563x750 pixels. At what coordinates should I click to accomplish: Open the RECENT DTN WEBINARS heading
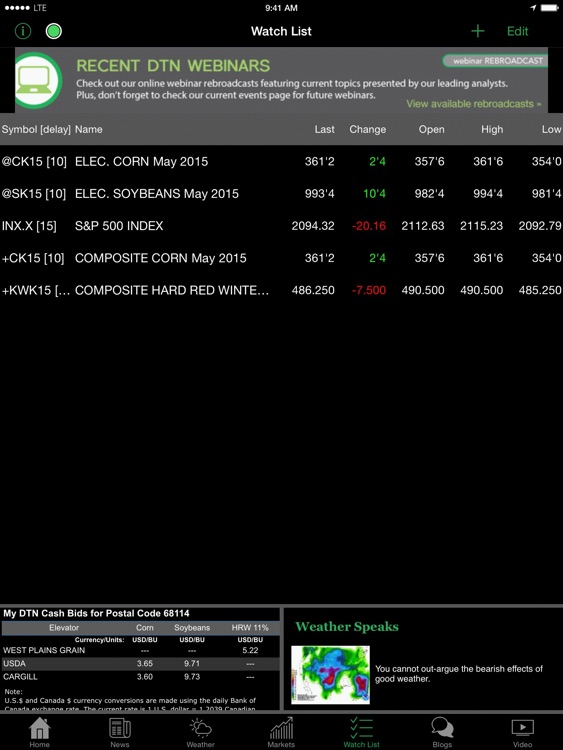173,66
